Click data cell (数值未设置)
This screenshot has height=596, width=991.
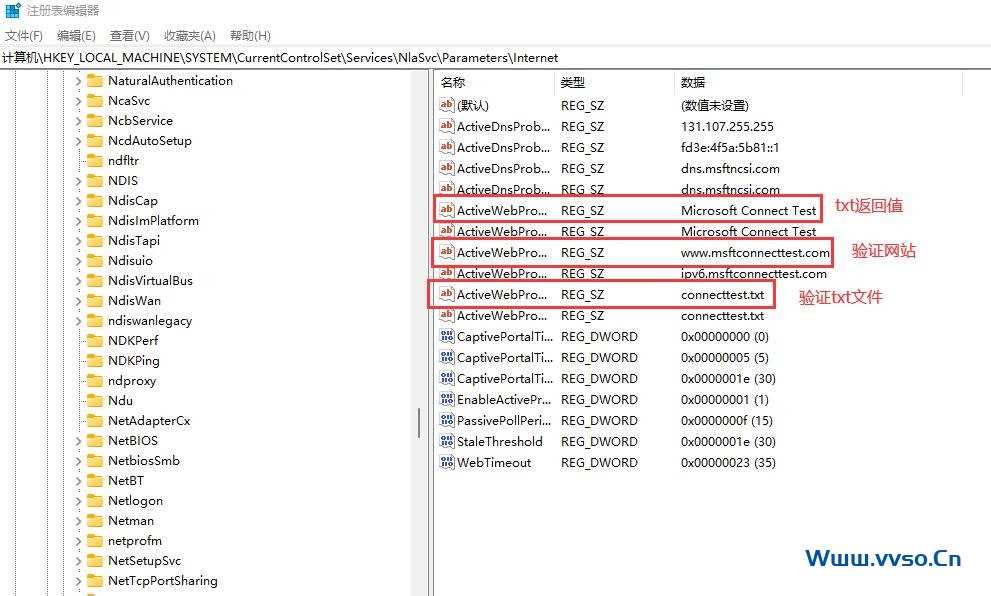tap(715, 105)
